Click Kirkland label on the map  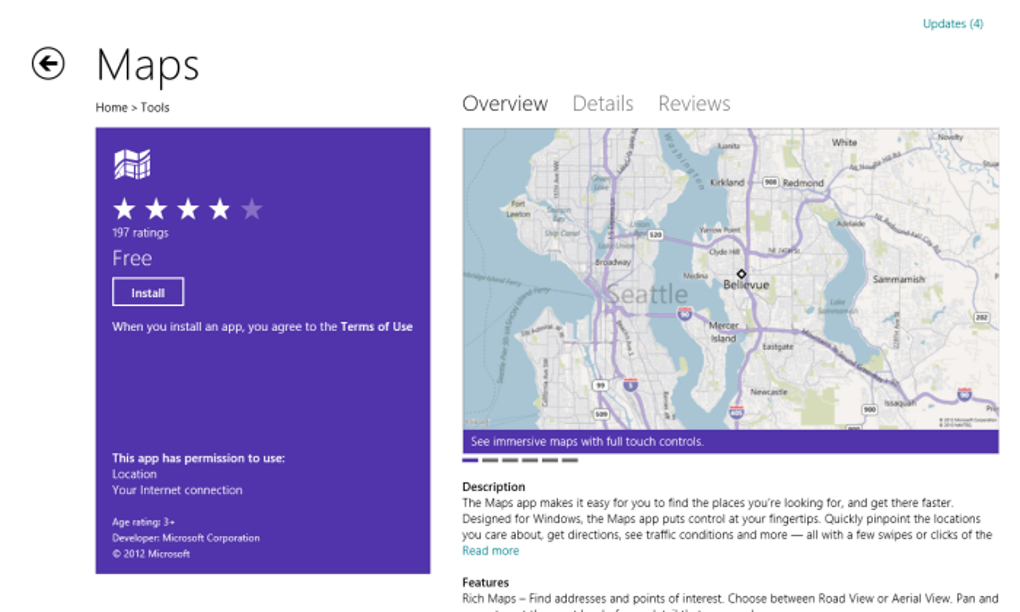pyautogui.click(x=727, y=183)
